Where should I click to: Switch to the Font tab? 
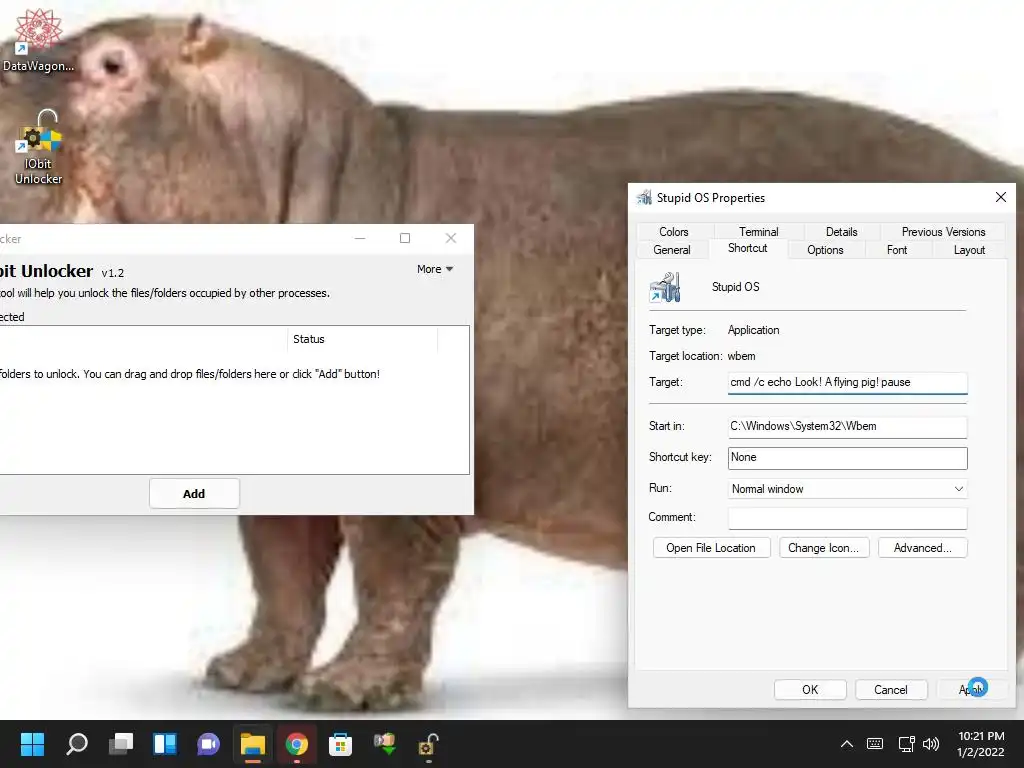897,250
